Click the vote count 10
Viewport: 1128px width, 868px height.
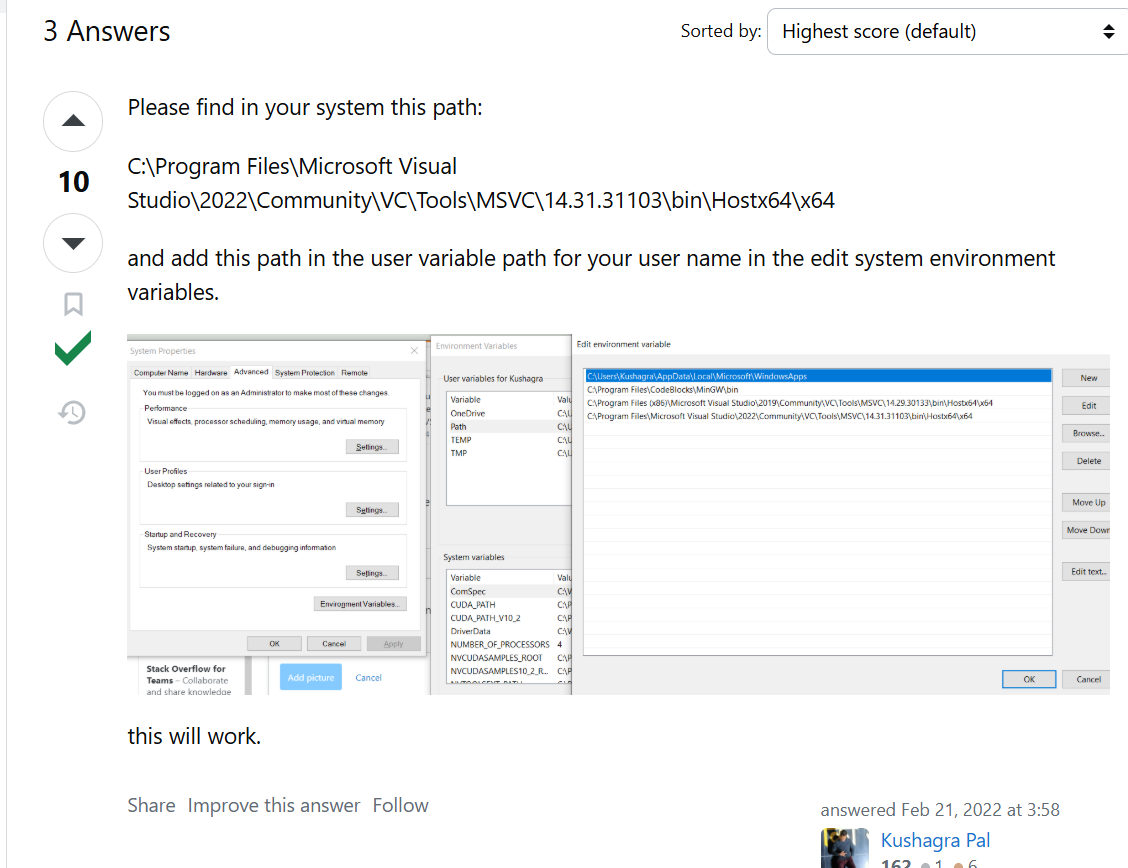[x=73, y=182]
